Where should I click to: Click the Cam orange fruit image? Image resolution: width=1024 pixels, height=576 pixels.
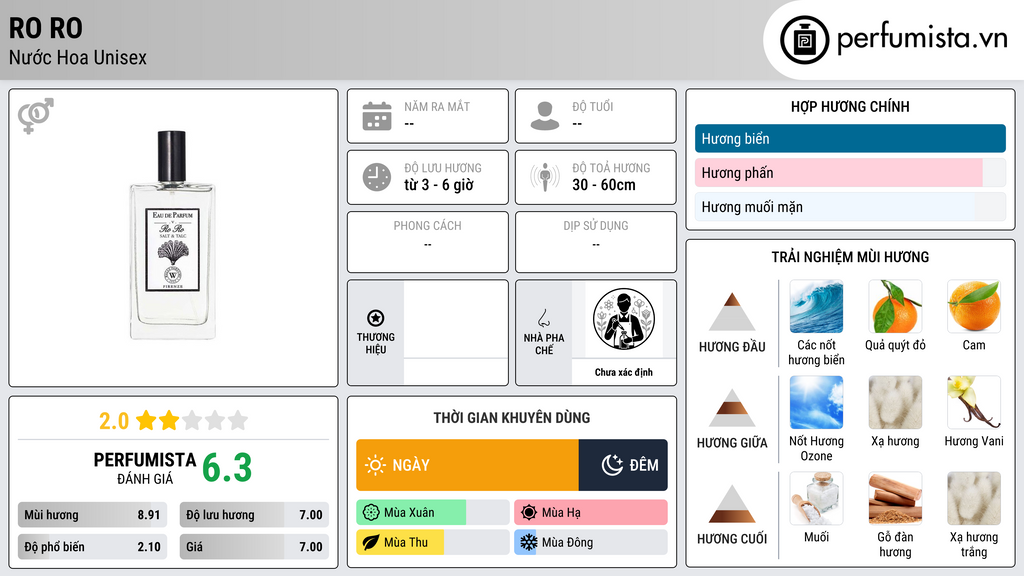pos(974,306)
